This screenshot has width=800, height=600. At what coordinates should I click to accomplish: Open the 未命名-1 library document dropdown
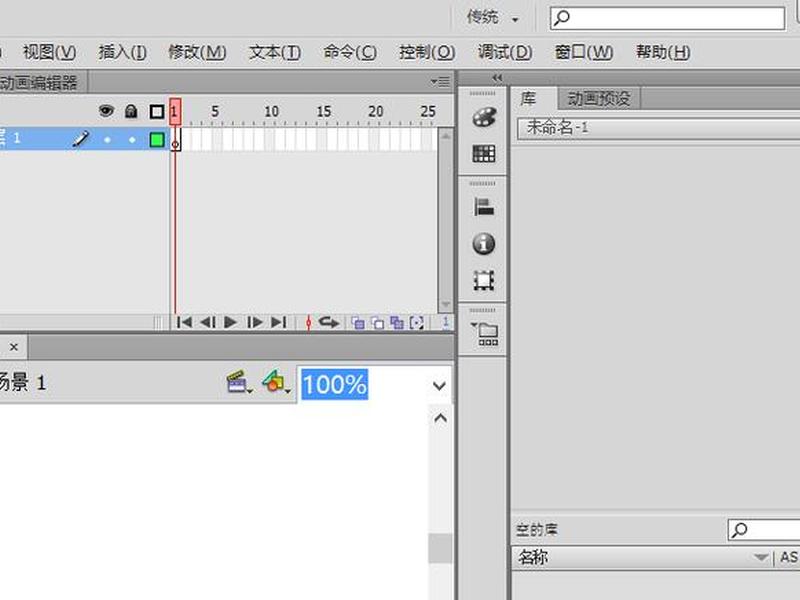[658, 128]
